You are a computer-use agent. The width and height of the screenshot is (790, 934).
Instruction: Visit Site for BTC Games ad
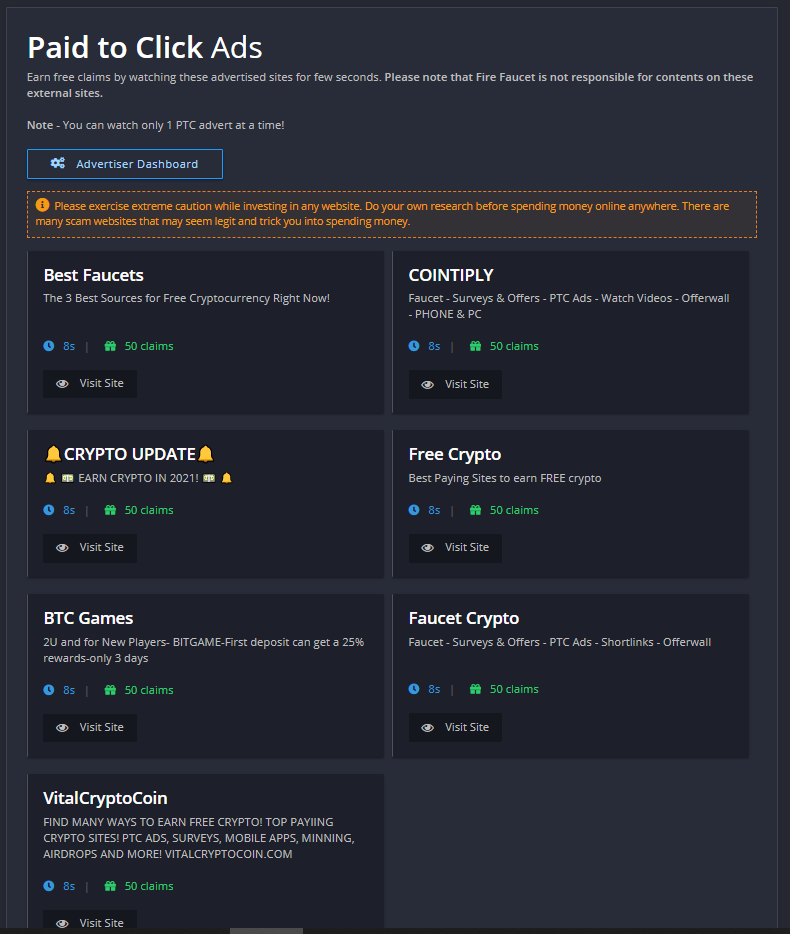(90, 727)
